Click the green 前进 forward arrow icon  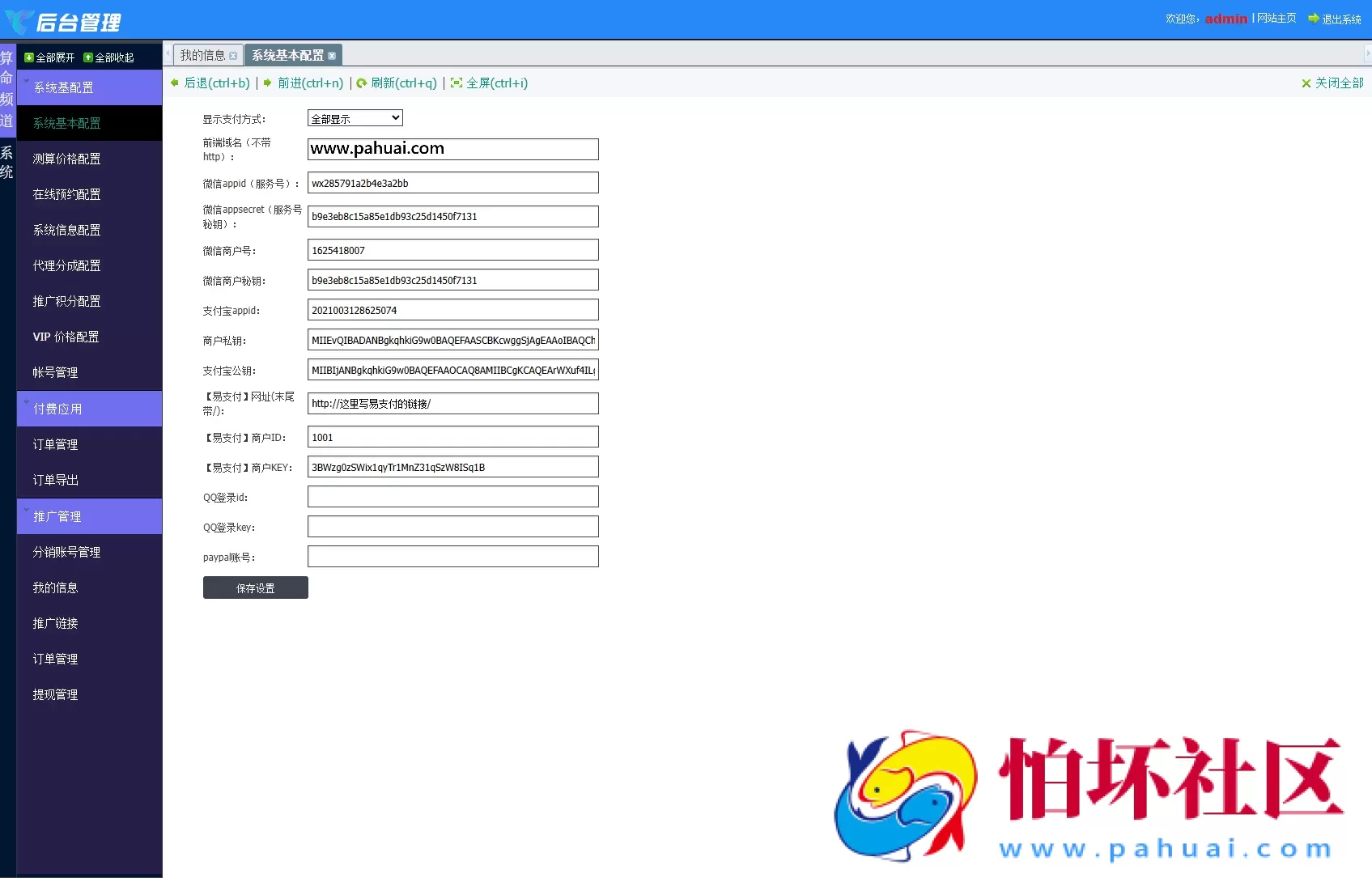[x=268, y=83]
